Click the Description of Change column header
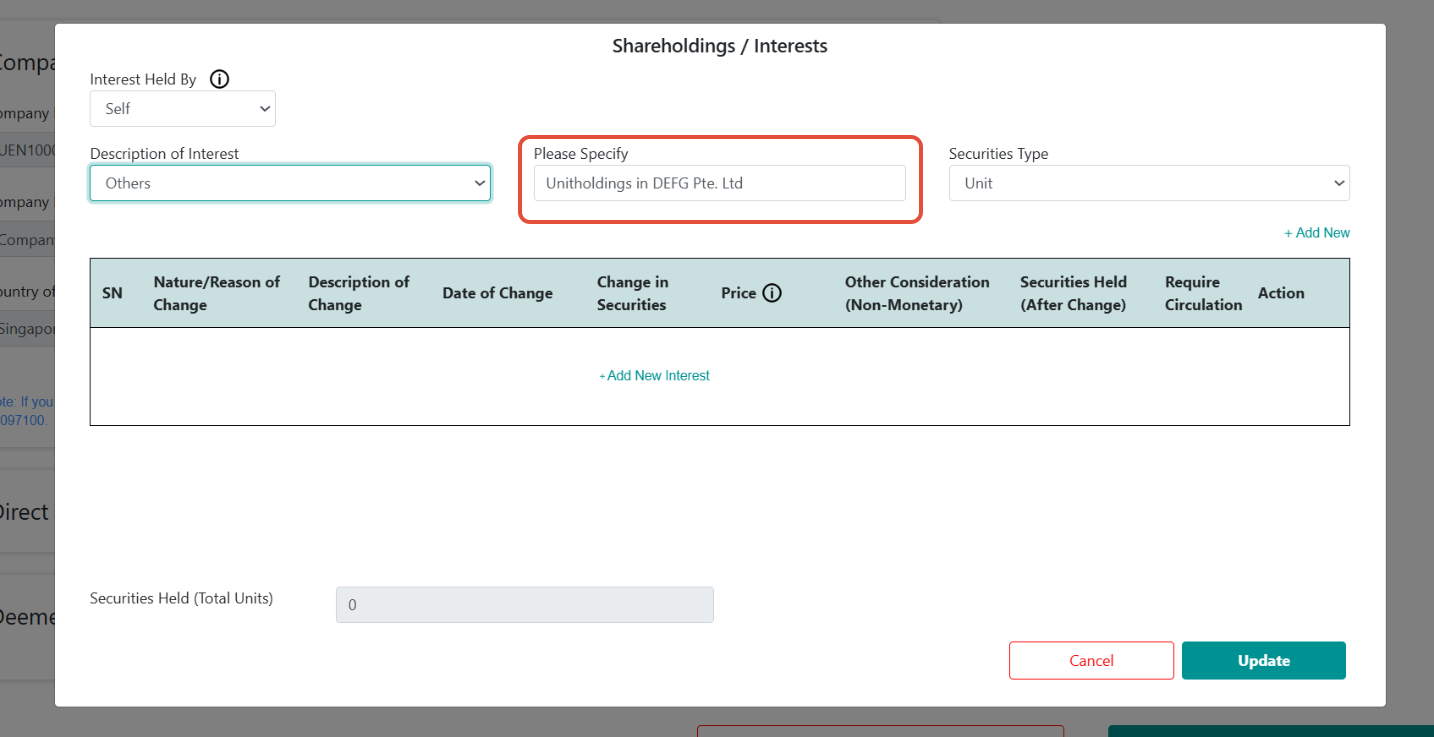Viewport: 1434px width, 737px height. 359,293
